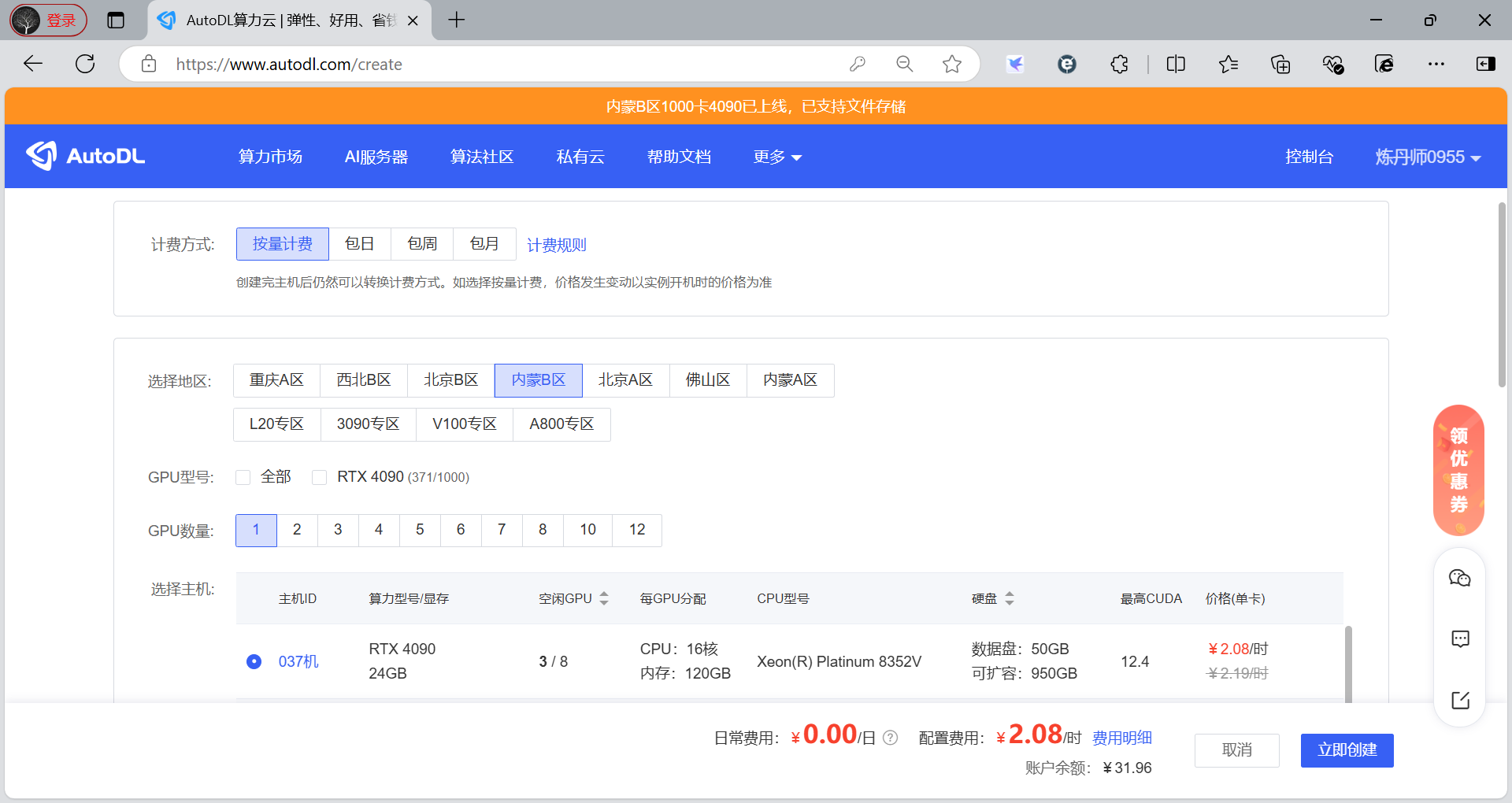1512x803 pixels.
Task: Expand the 更多 navigation dropdown
Action: tap(777, 157)
